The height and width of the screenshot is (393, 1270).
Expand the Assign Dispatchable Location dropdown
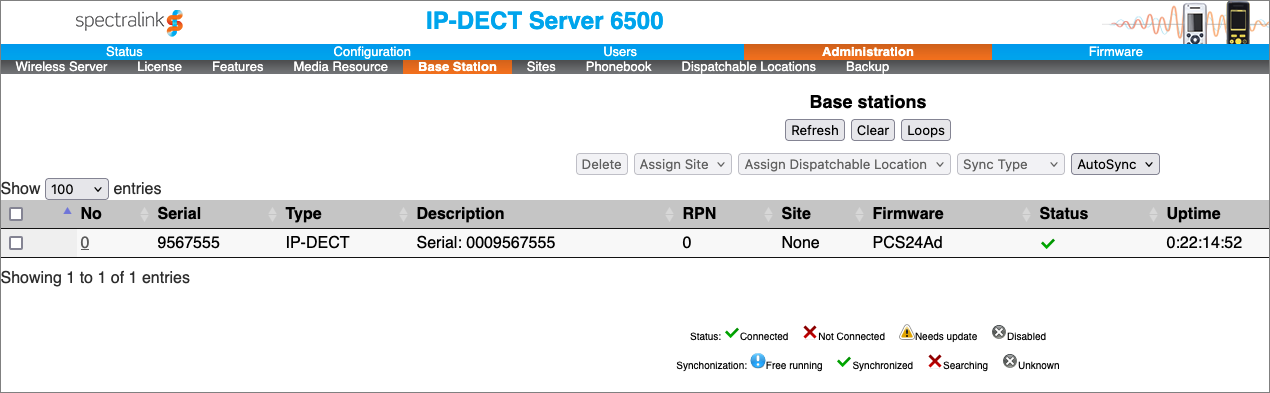(844, 164)
